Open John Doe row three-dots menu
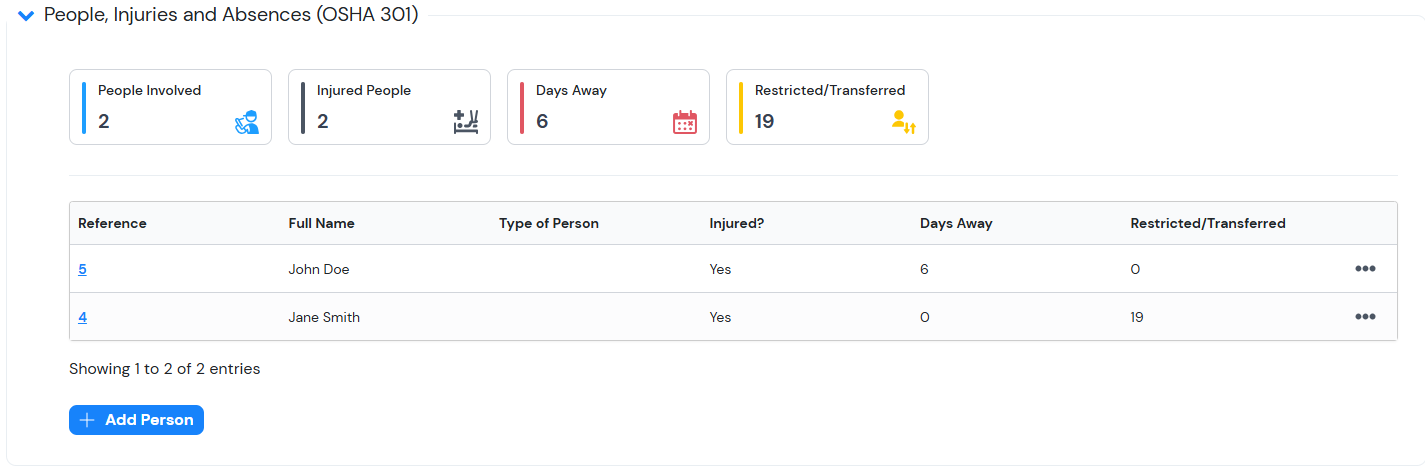Screen dimensions: 1425x468 pos(1365,269)
